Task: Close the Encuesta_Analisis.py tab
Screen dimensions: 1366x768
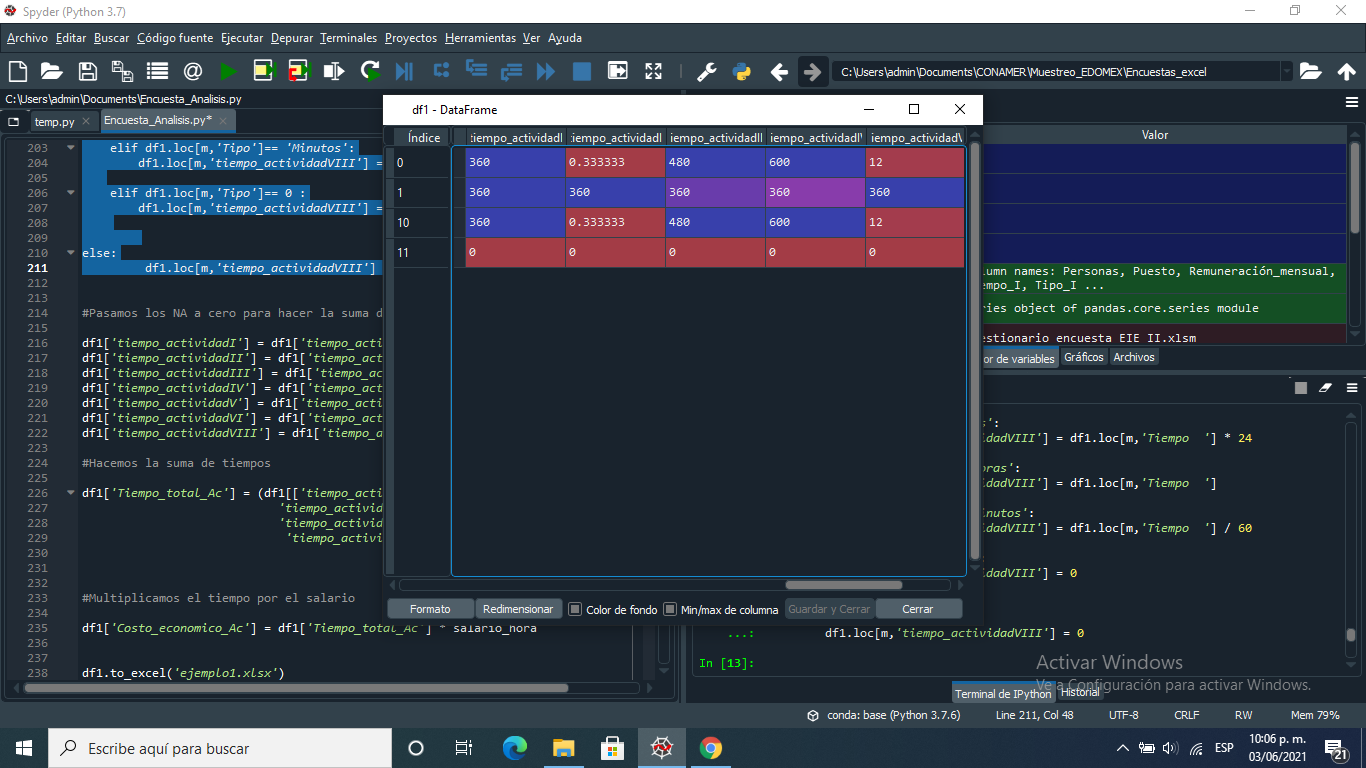Action: (224, 120)
